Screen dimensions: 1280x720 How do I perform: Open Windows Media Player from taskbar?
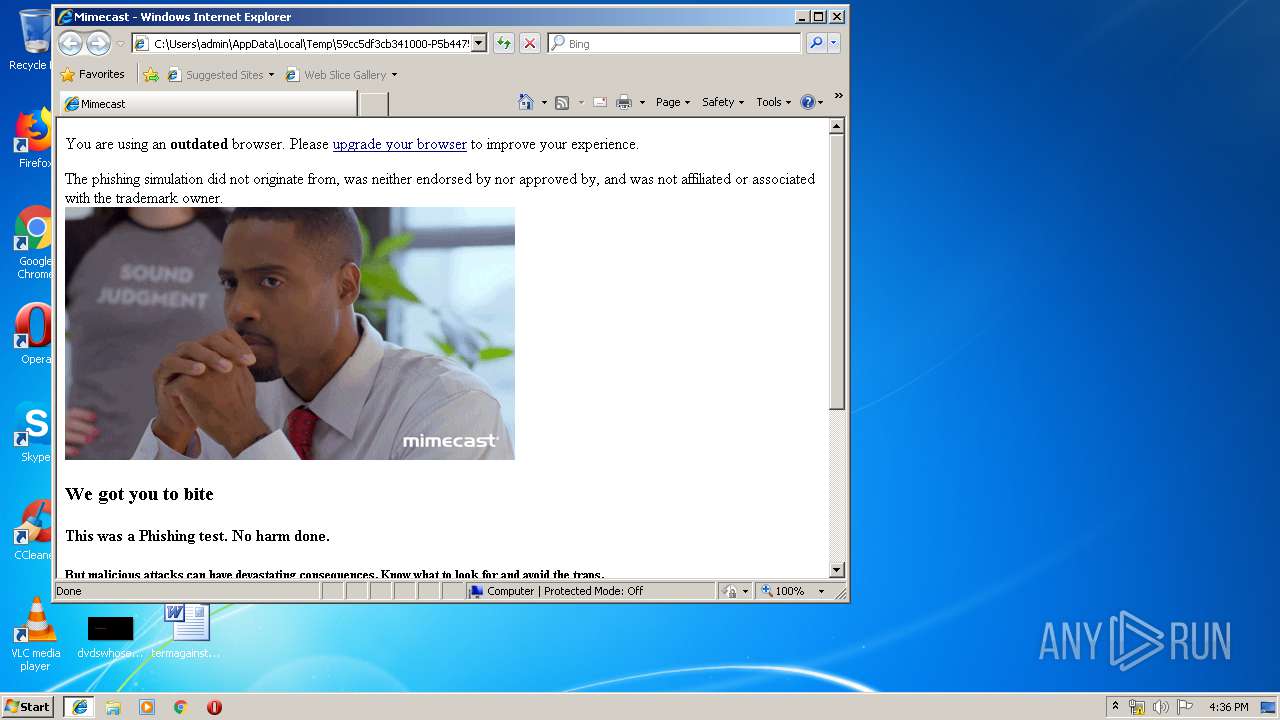point(147,706)
